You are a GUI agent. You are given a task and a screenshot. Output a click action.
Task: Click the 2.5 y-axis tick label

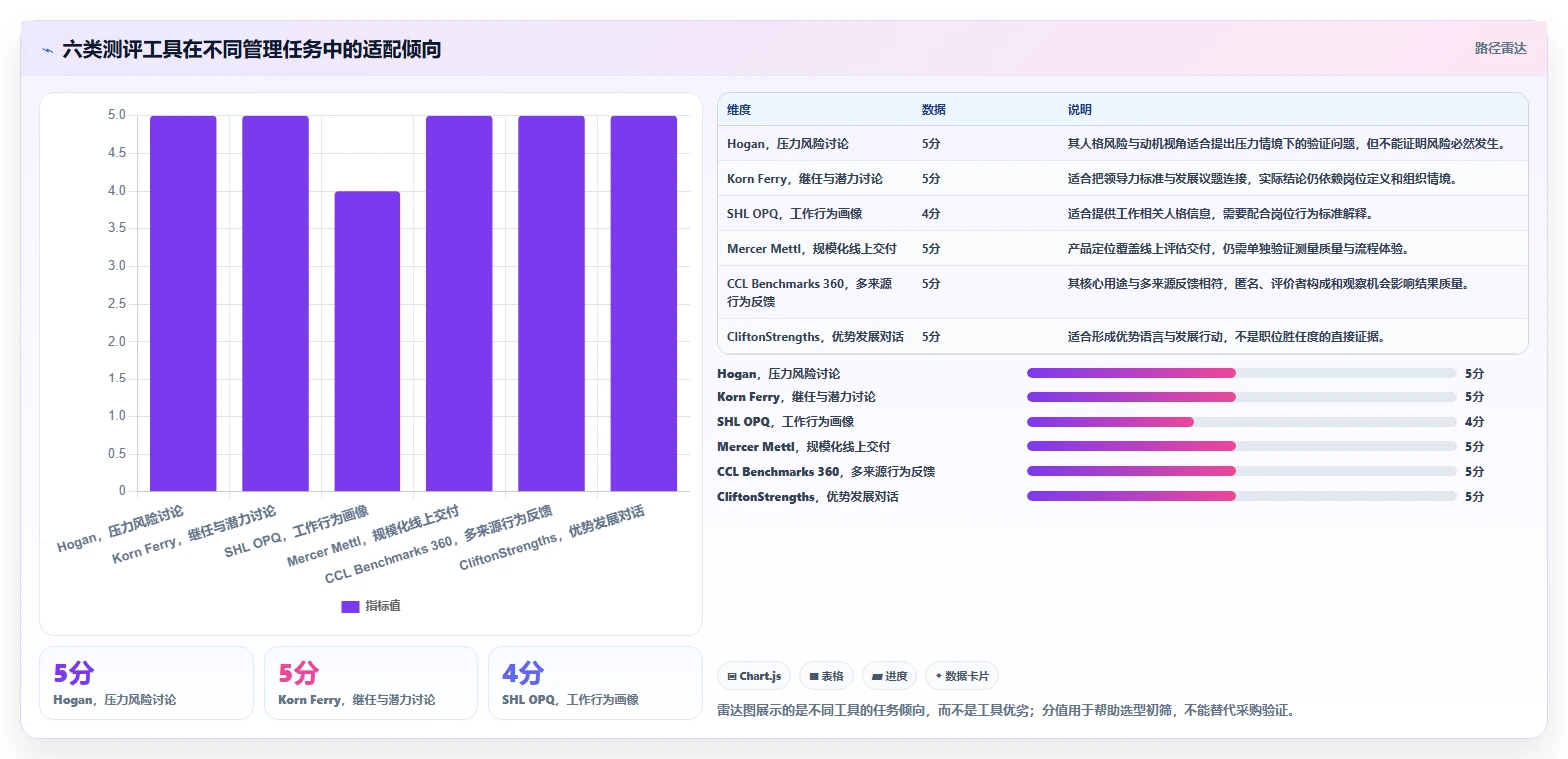pos(117,303)
